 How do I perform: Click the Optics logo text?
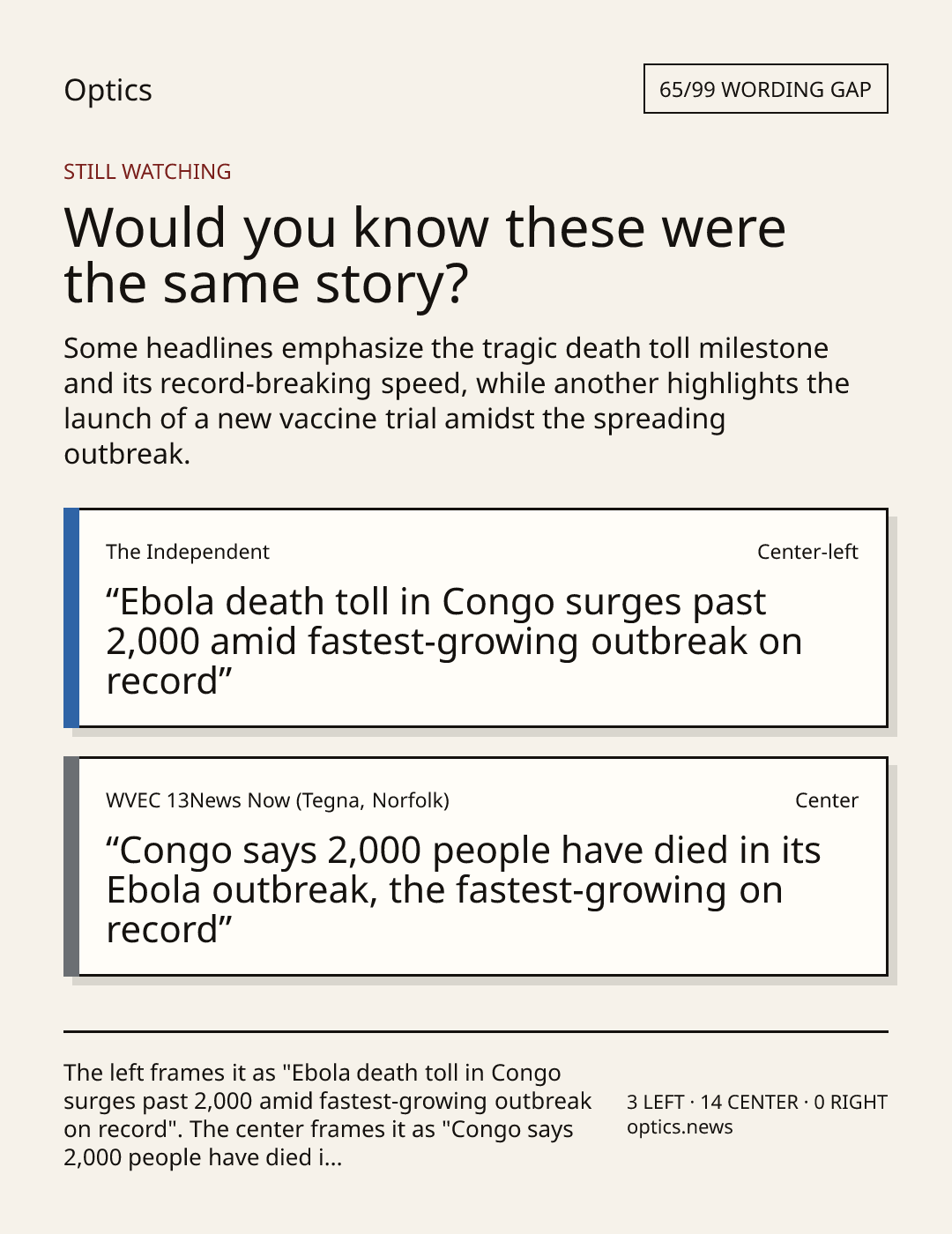pos(108,91)
